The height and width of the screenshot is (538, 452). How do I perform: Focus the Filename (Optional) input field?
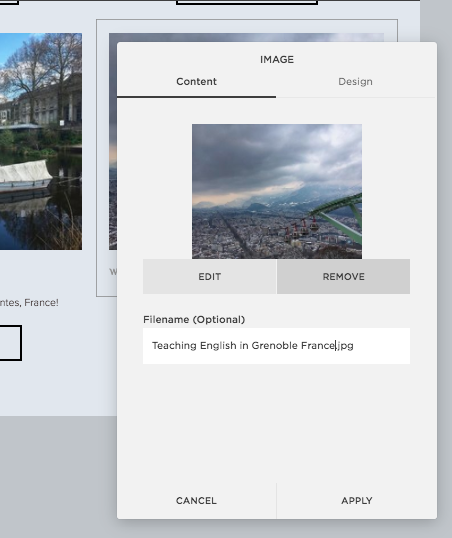coord(276,346)
